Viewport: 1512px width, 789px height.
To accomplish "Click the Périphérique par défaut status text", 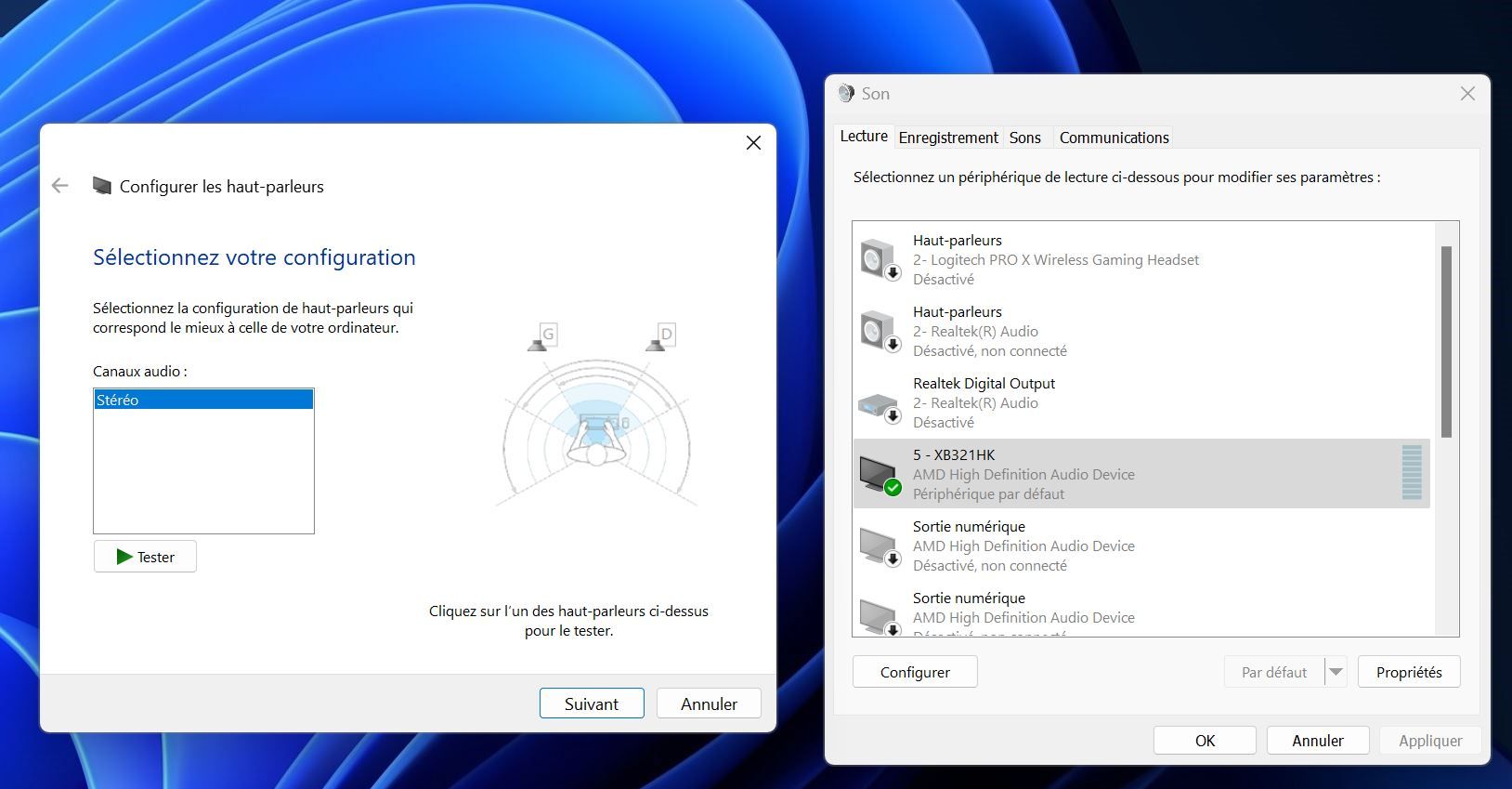I will [x=988, y=494].
